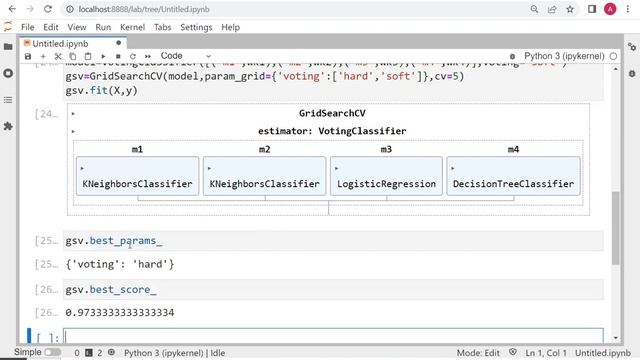Open the View menu
This screenshot has width=640, height=360.
point(77,27)
